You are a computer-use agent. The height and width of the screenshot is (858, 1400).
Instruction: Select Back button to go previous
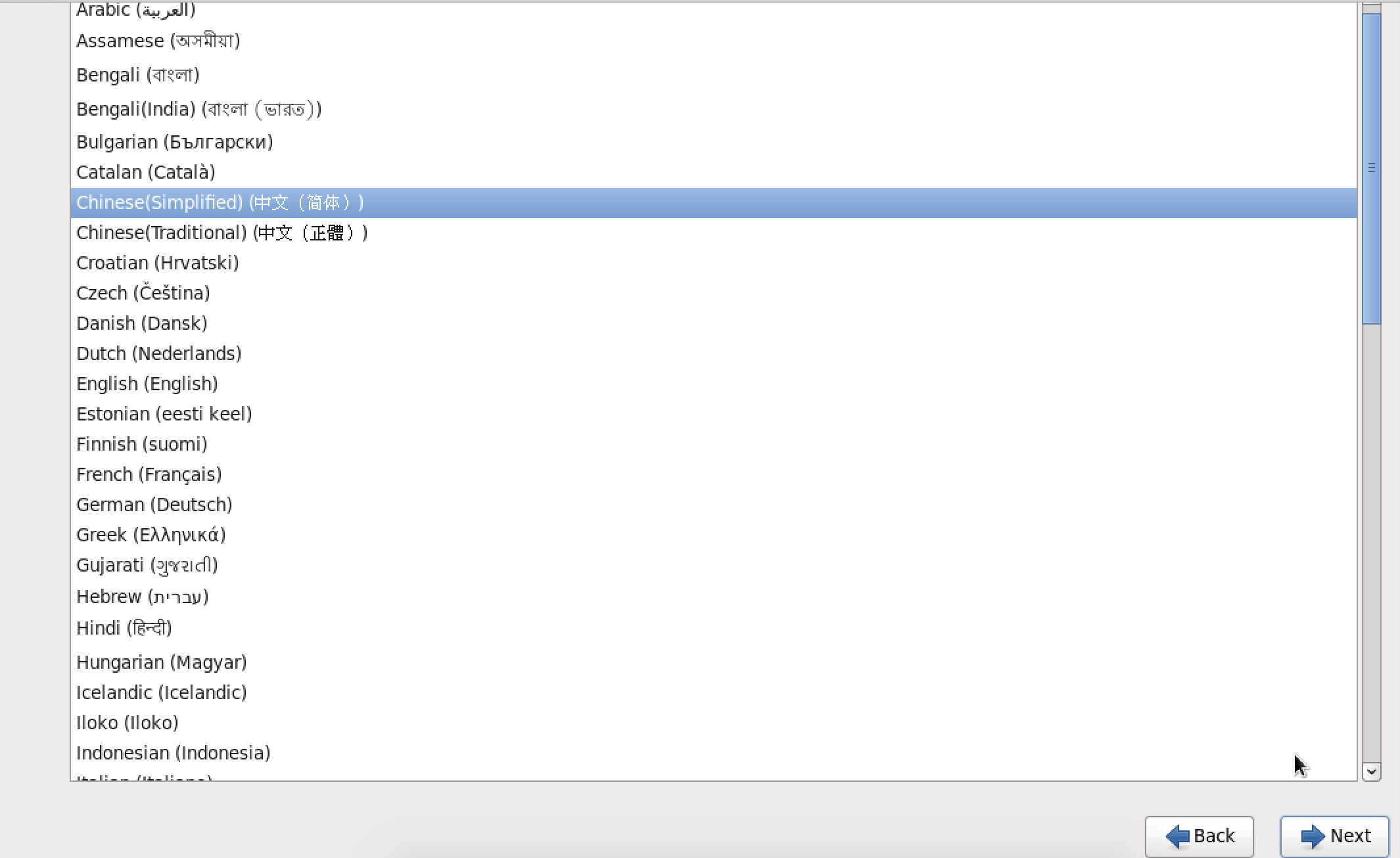(x=1199, y=836)
